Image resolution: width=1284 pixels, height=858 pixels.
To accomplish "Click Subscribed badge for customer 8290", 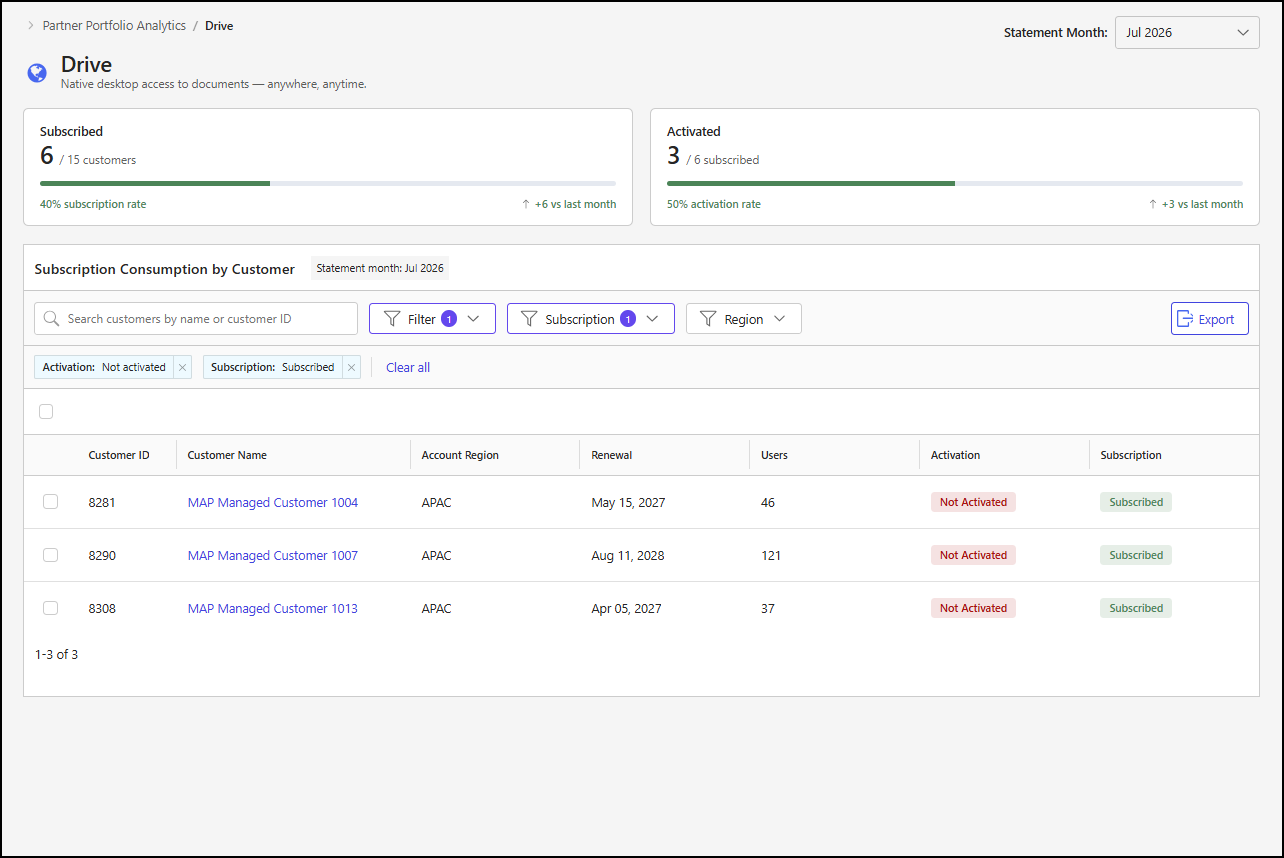I will 1136,555.
